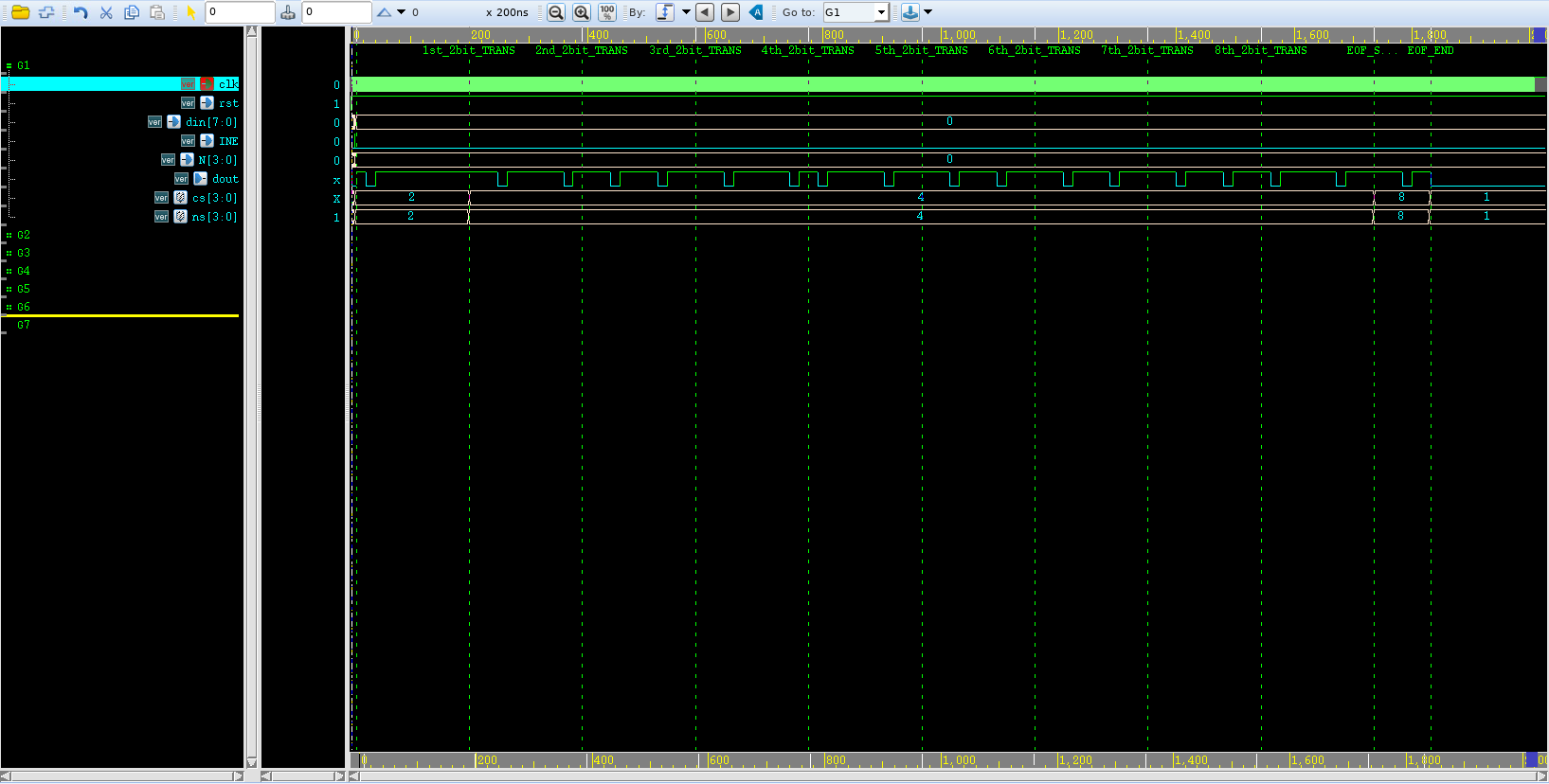Click signal pane horizontal scrollbar left arrow
This screenshot has height=784, width=1549.
click(x=6, y=775)
